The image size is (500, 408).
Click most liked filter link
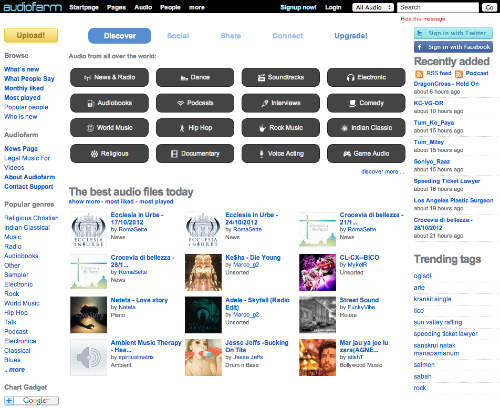coord(119,202)
